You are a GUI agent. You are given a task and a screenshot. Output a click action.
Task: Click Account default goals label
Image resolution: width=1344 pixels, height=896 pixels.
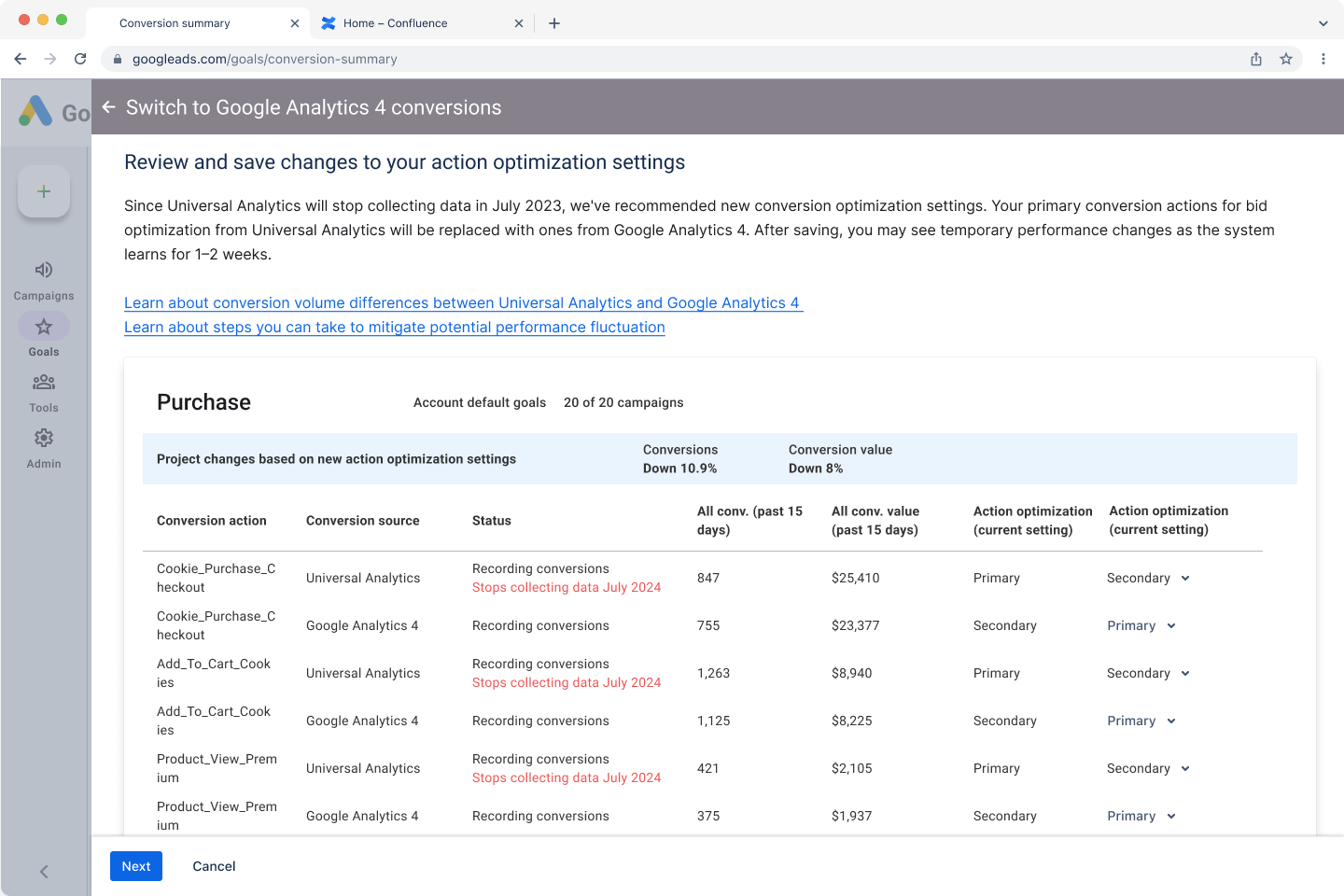(x=480, y=402)
